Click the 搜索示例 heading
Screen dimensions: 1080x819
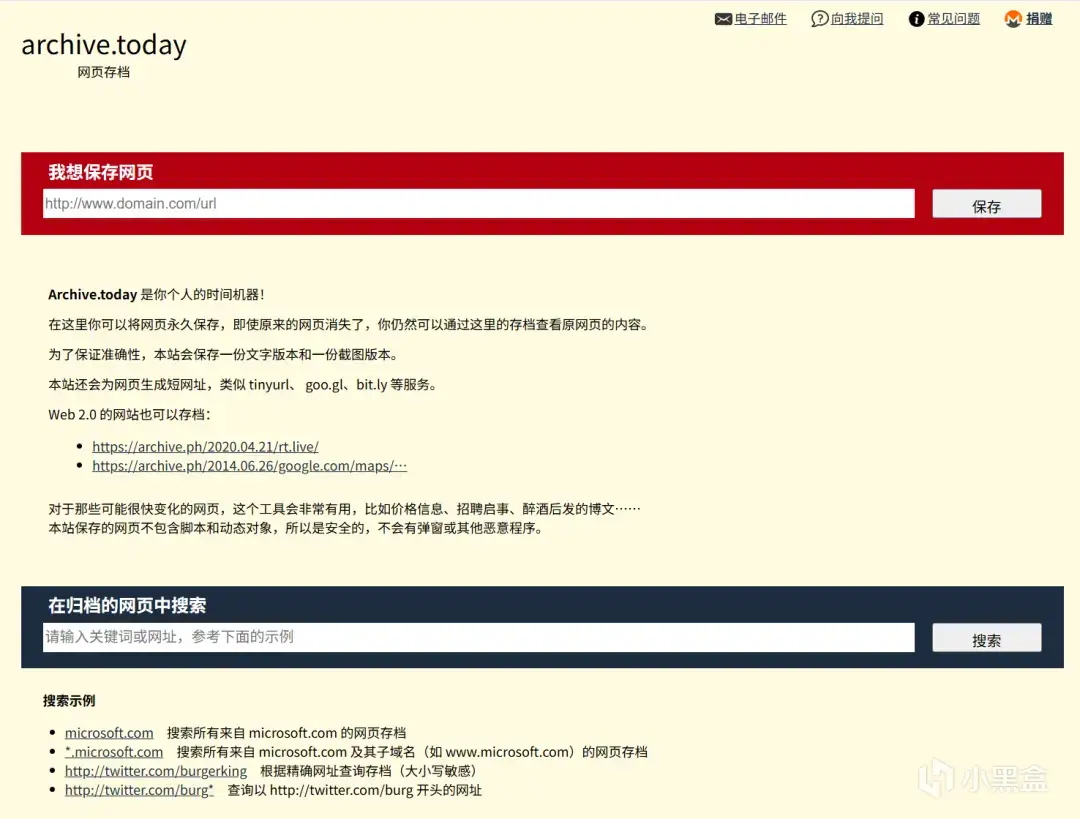click(69, 701)
